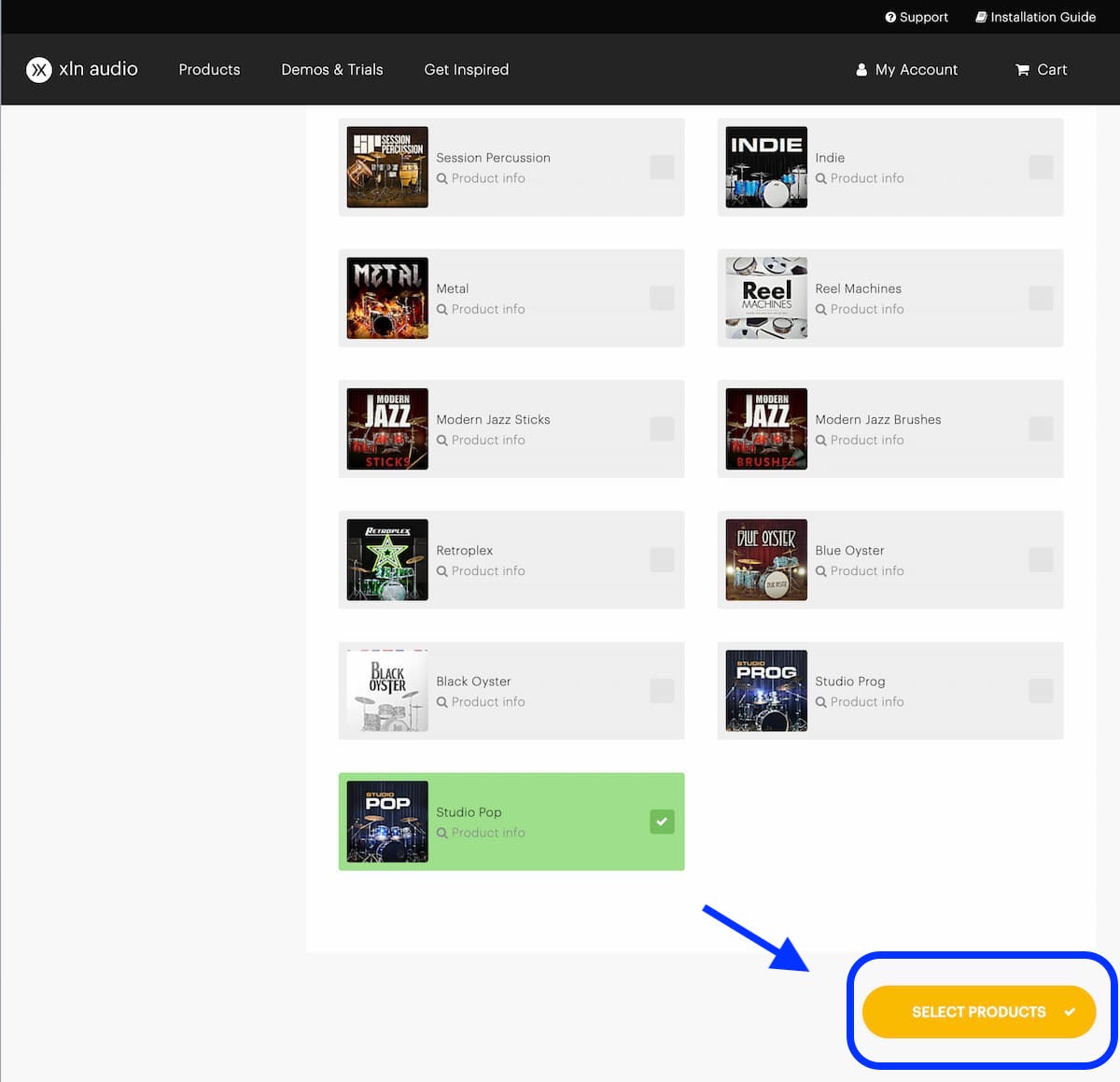Tick the Indie checkbox
The image size is (1120, 1082).
click(x=1041, y=167)
